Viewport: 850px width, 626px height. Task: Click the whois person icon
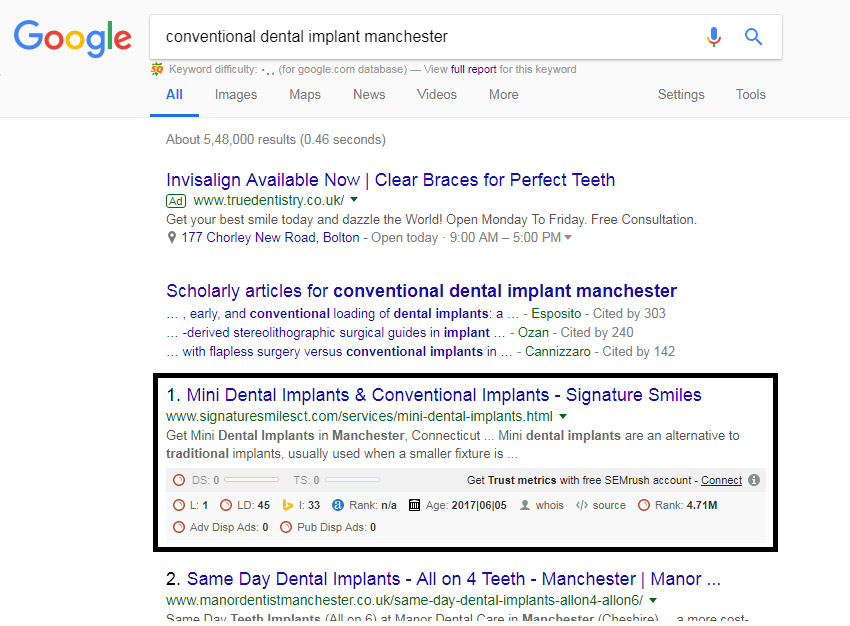(525, 505)
